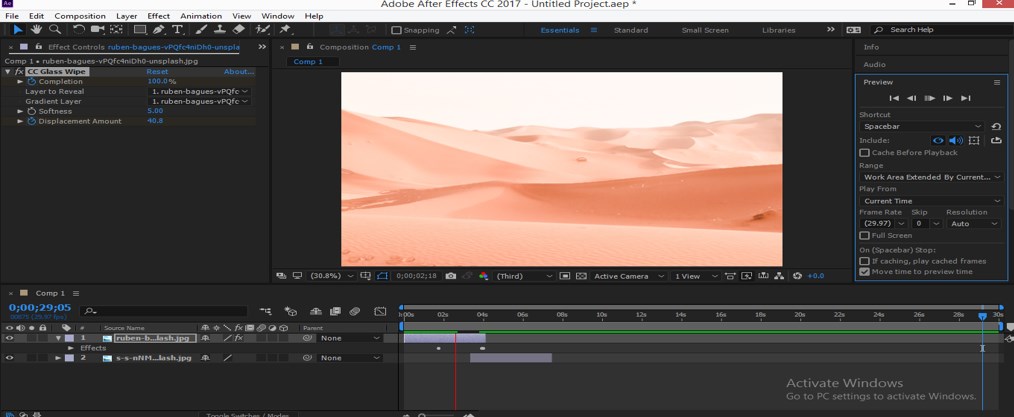This screenshot has height=417, width=1014.
Task: Select the Pen tool
Action: click(x=159, y=30)
